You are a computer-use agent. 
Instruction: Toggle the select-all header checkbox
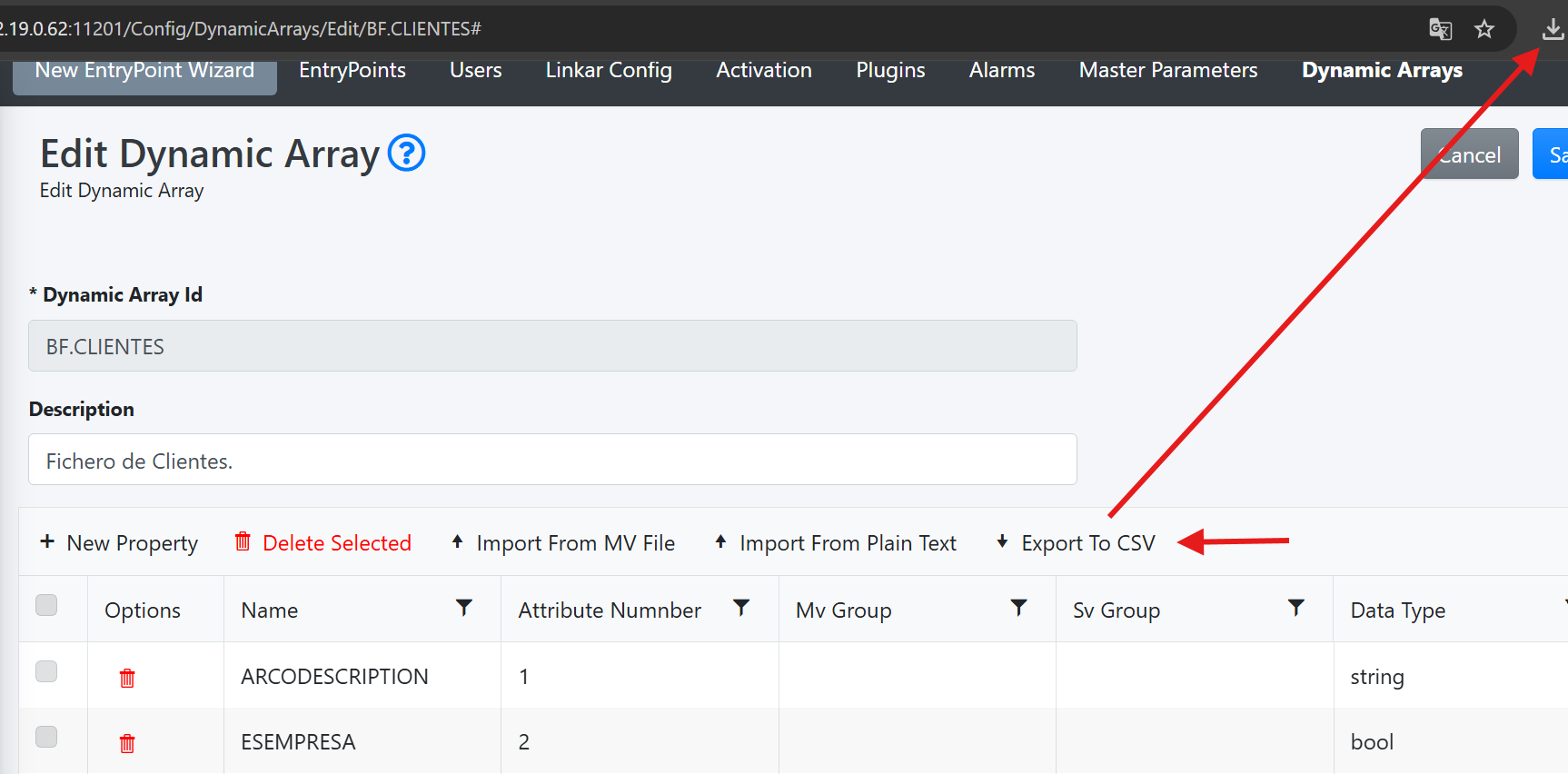pos(46,605)
